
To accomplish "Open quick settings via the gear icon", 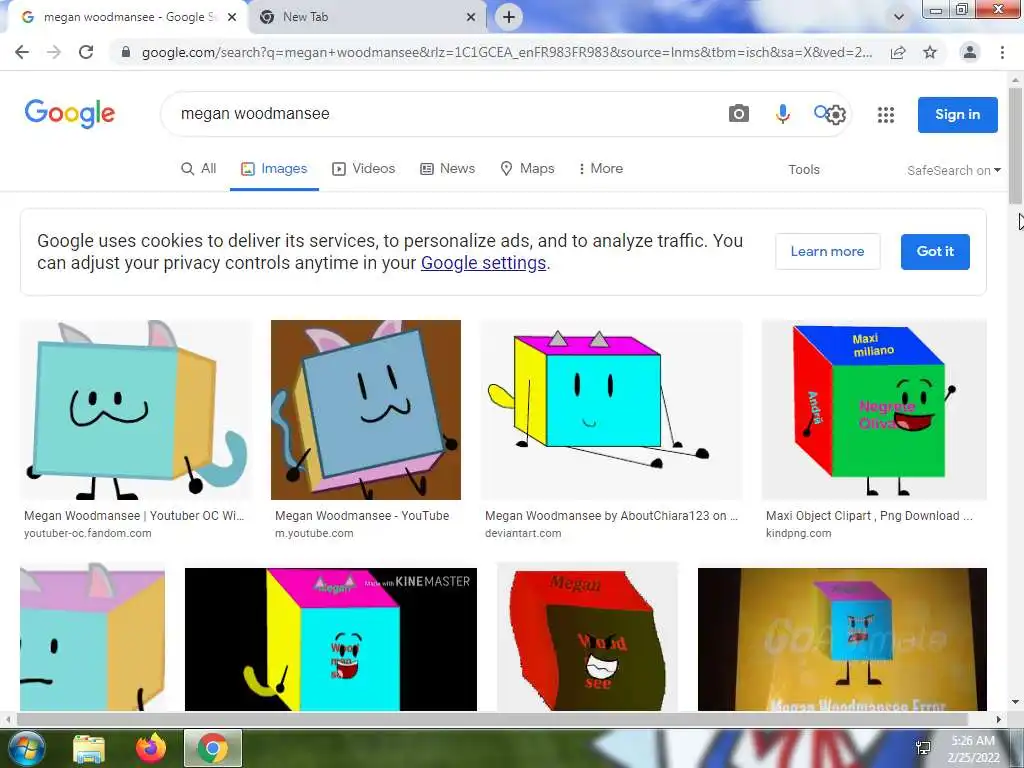I will (x=836, y=115).
